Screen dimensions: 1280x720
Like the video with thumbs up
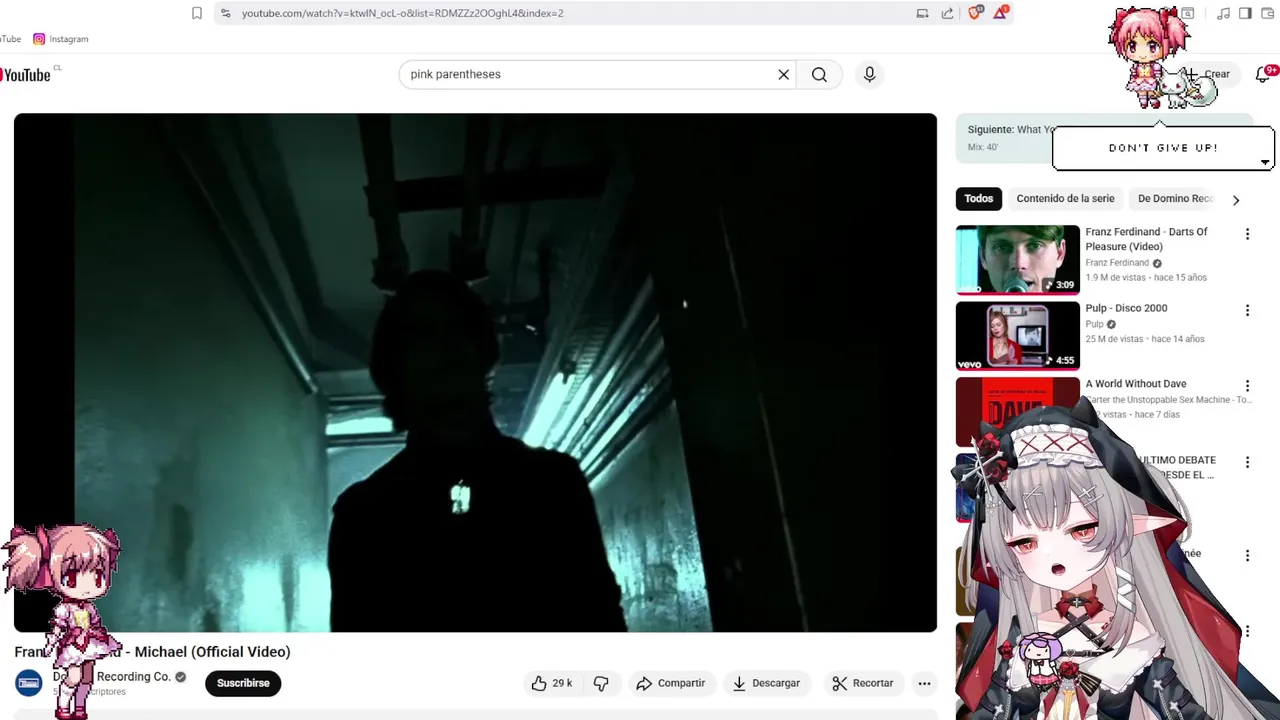click(552, 683)
